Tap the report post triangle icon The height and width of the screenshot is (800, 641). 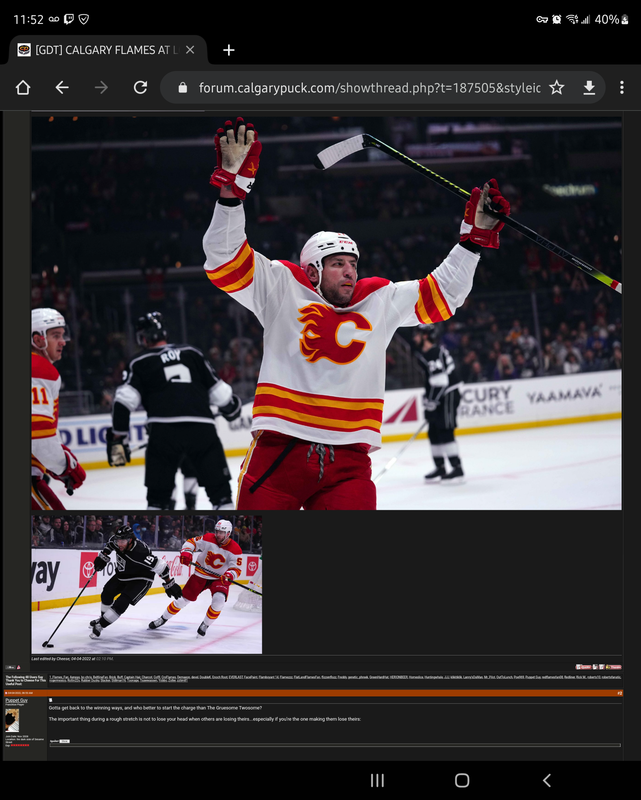pyautogui.click(x=19, y=667)
